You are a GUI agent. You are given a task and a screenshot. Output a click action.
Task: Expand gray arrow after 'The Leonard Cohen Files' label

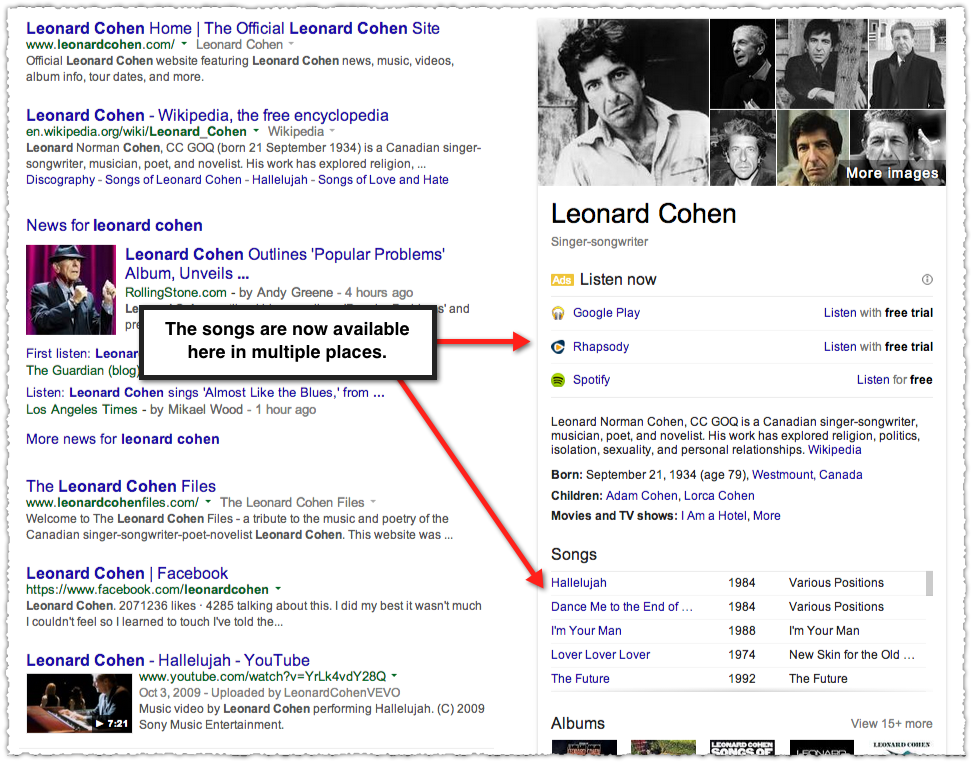pyautogui.click(x=373, y=502)
